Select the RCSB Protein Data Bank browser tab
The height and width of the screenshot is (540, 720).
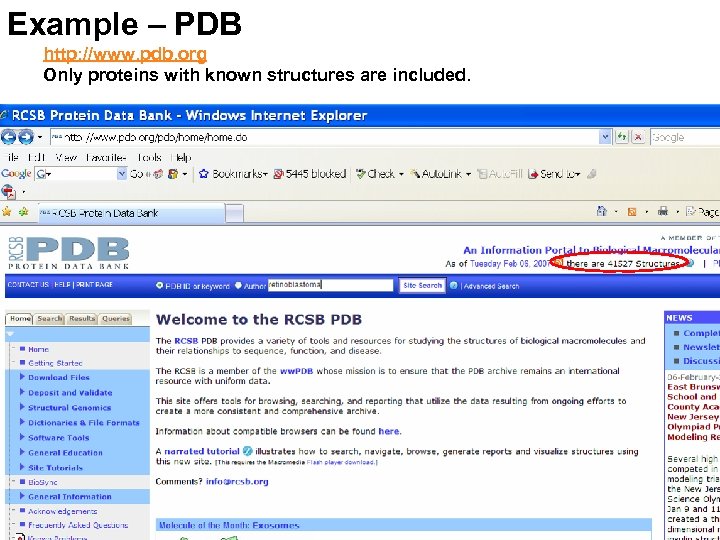pyautogui.click(x=132, y=213)
